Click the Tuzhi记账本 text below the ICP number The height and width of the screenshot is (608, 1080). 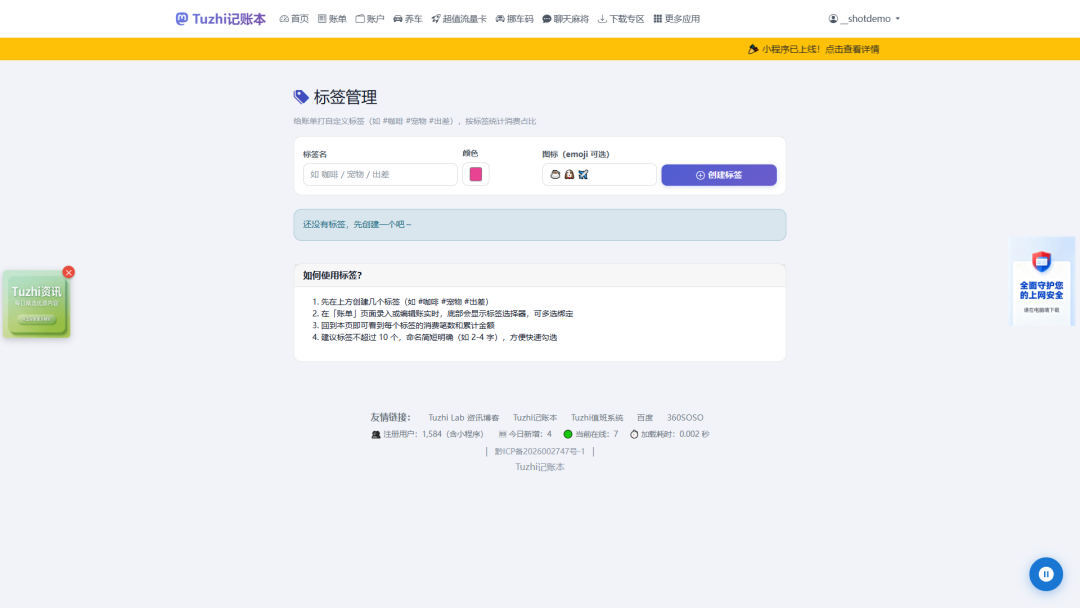point(540,467)
